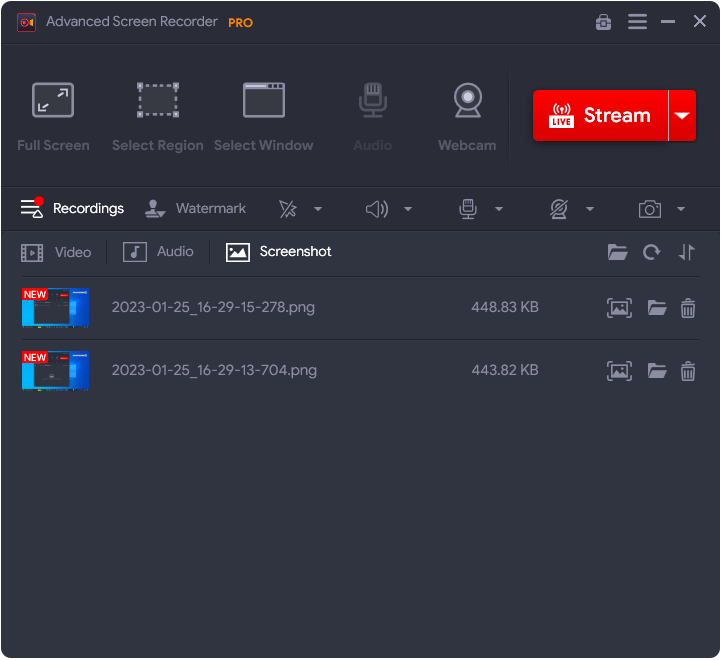This screenshot has width=722, height=660.
Task: Open file location of 16-29-13-704.png
Action: [657, 371]
